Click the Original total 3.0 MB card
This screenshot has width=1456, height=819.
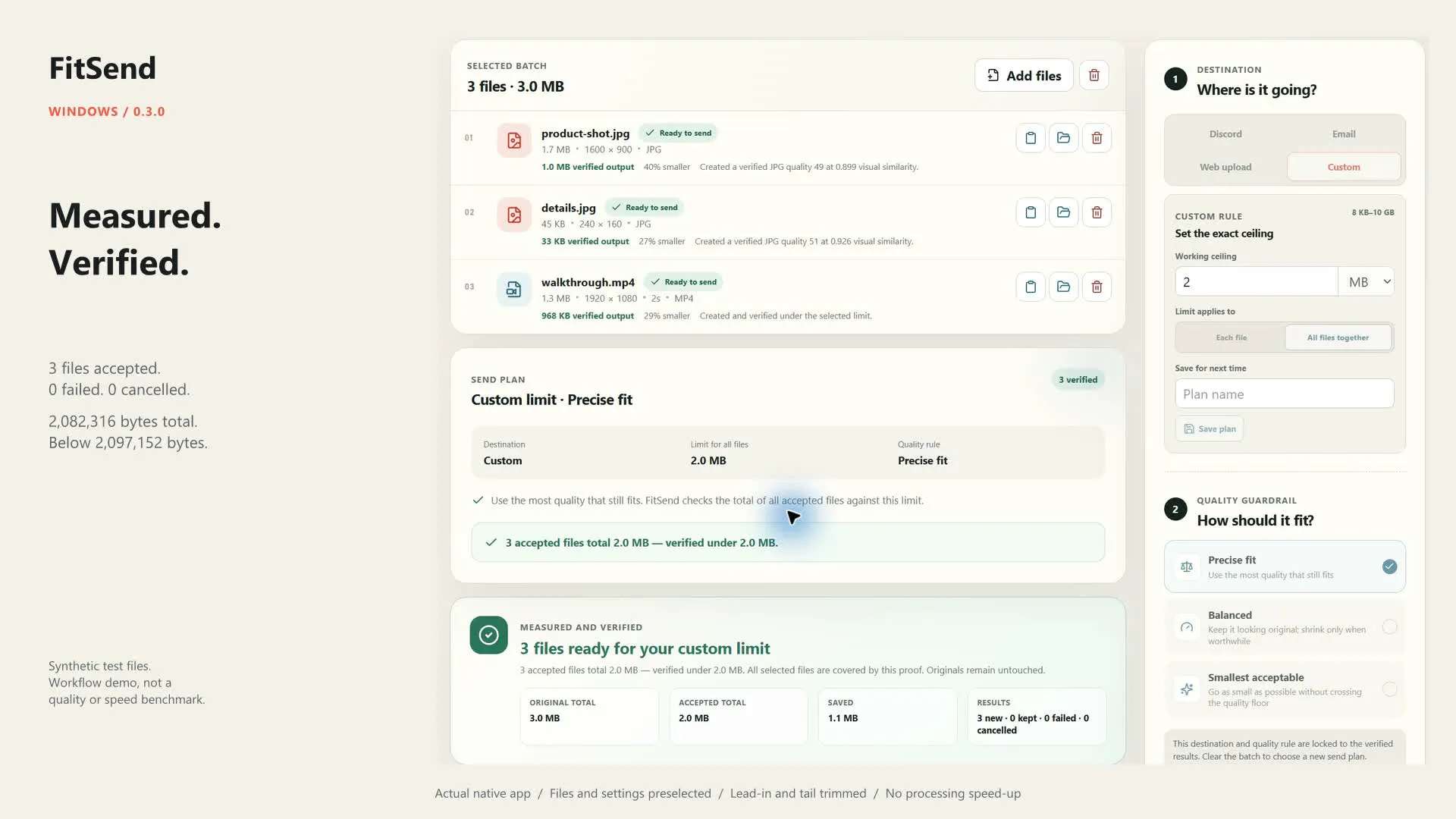coord(589,717)
